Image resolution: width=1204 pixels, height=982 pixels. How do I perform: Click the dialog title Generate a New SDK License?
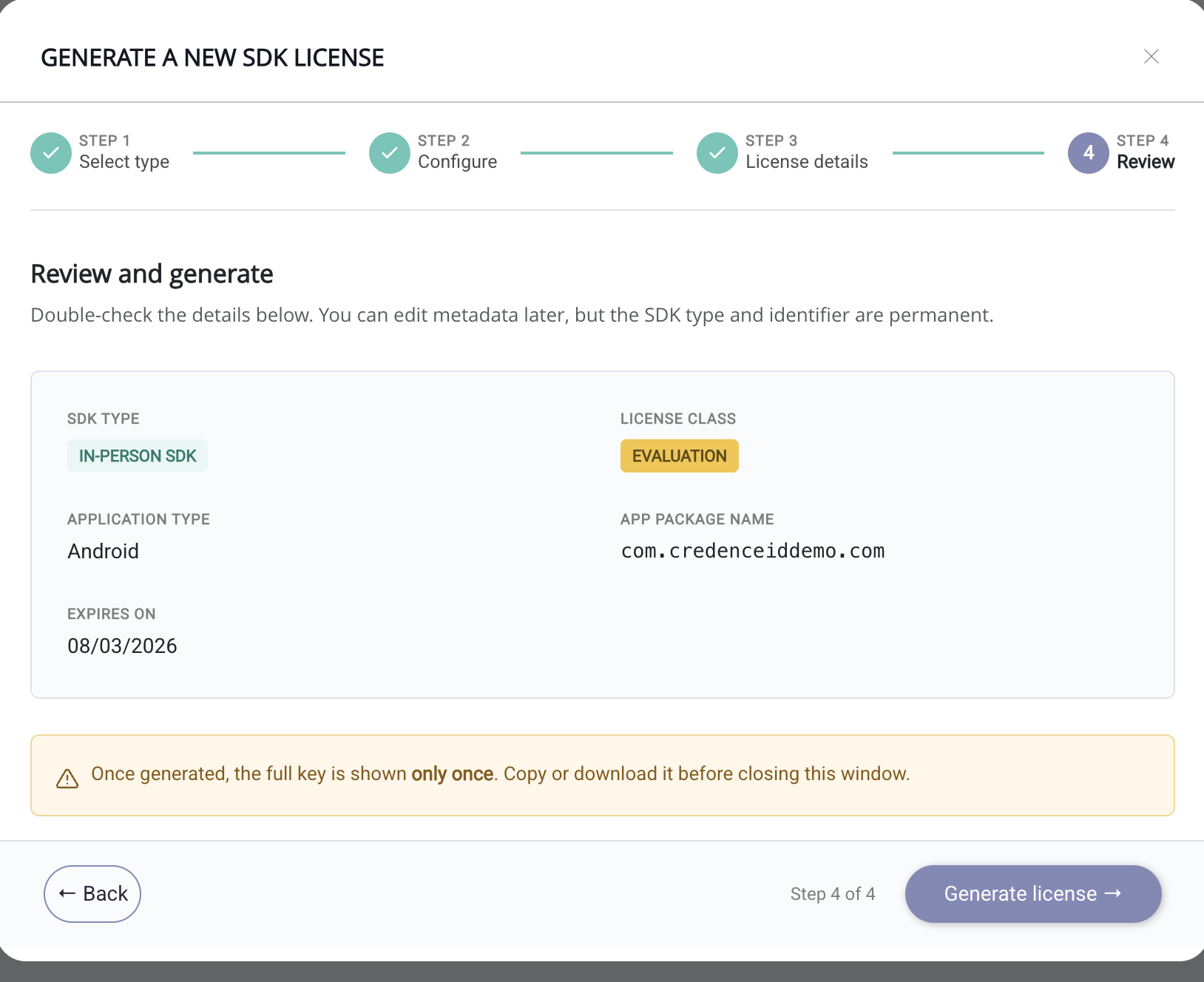[212, 58]
